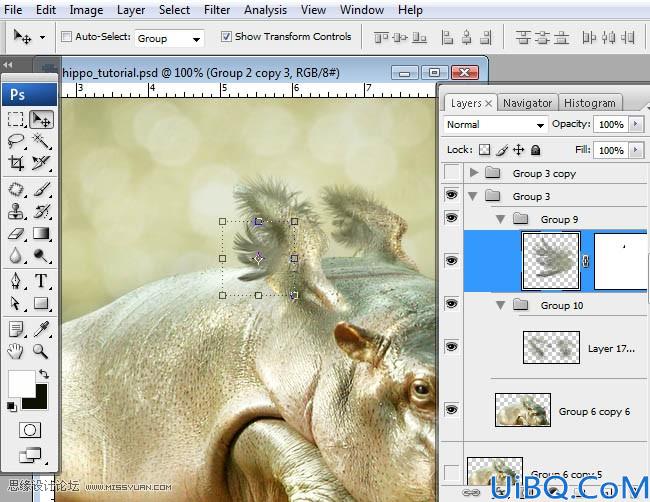The width and height of the screenshot is (650, 502).
Task: Select the Eyedropper tool
Action: point(41,330)
